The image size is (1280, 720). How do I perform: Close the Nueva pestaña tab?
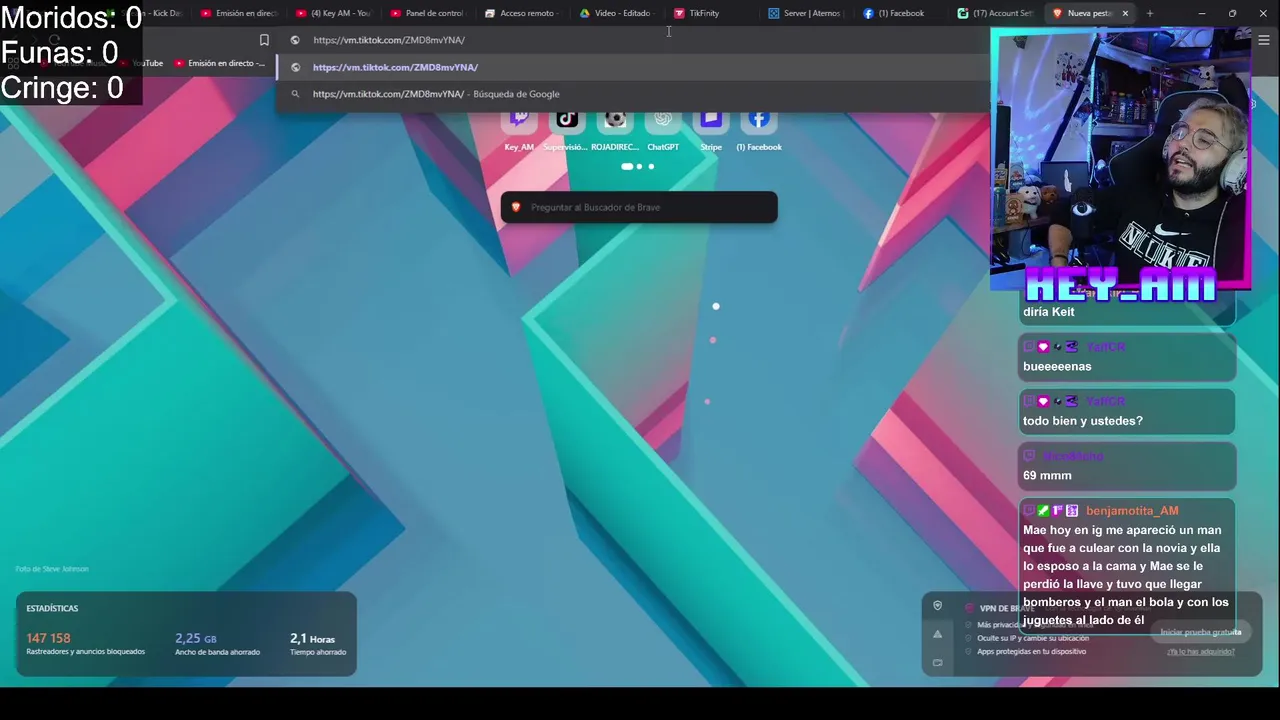point(1125,13)
